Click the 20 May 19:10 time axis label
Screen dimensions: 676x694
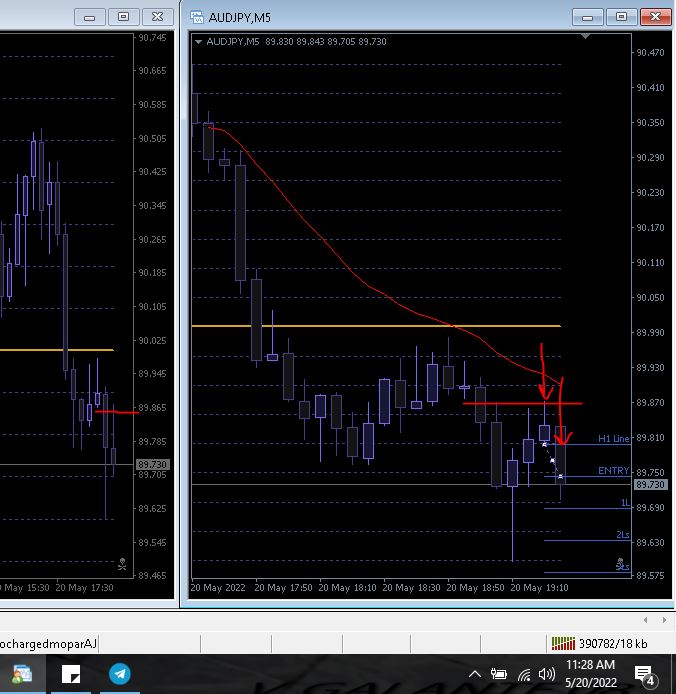coord(539,588)
